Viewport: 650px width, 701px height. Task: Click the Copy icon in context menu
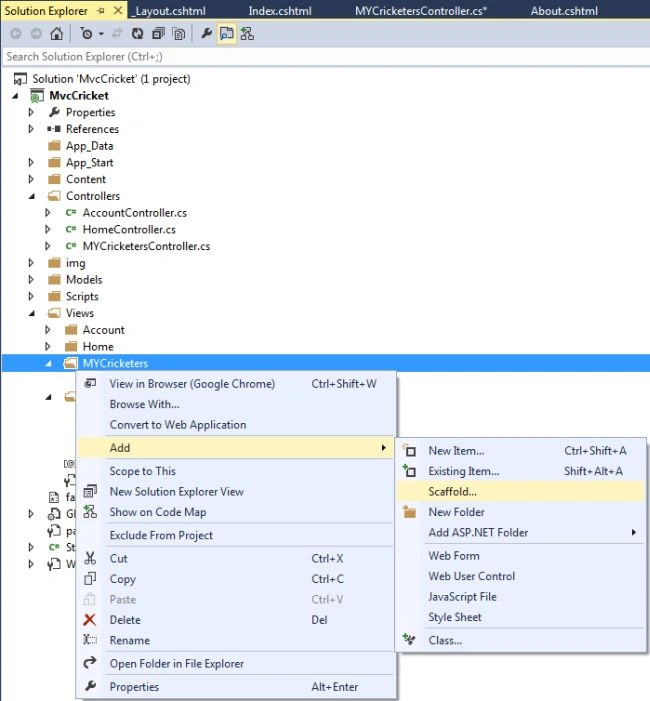90,579
